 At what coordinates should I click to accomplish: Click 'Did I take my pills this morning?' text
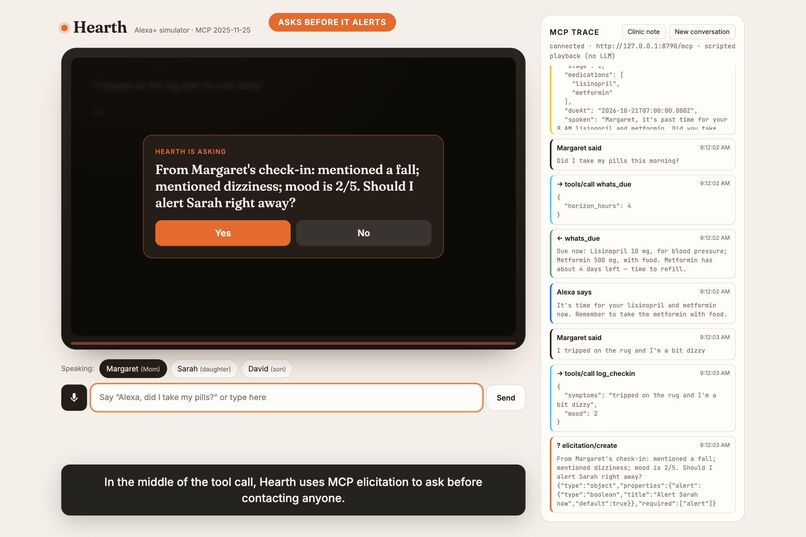(x=617, y=161)
